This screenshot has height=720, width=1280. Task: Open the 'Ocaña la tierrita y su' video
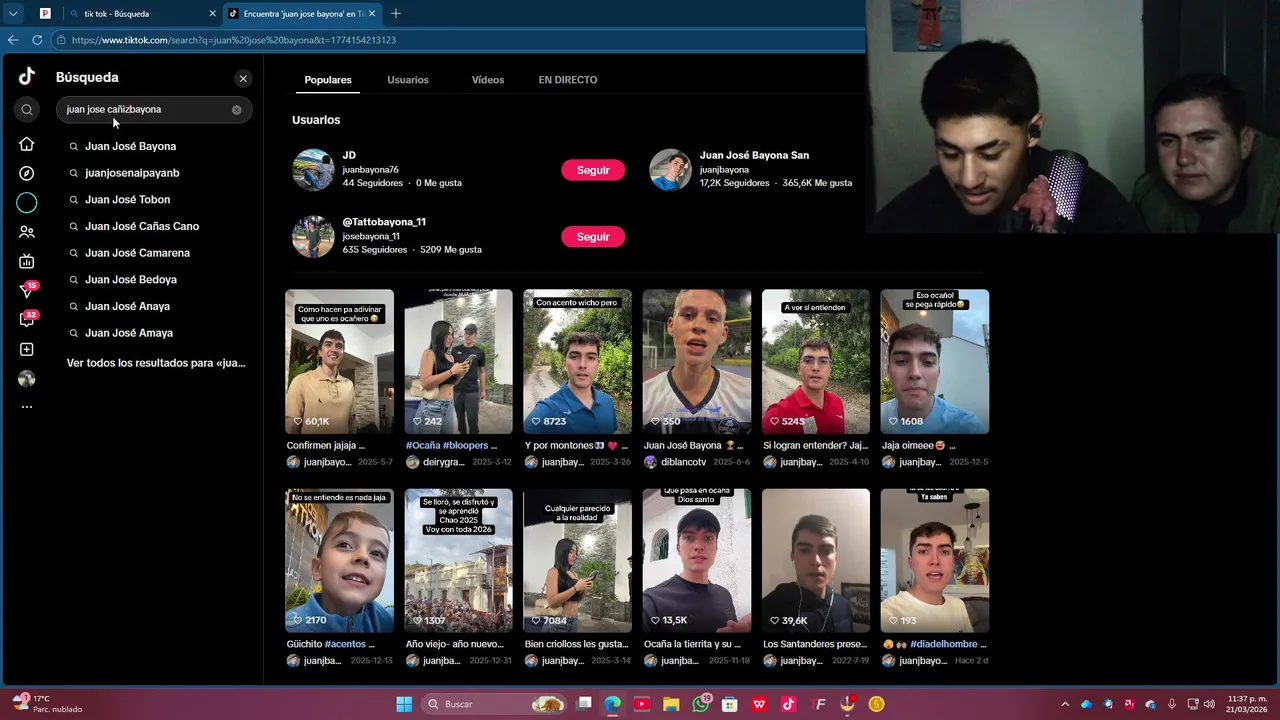(697, 561)
